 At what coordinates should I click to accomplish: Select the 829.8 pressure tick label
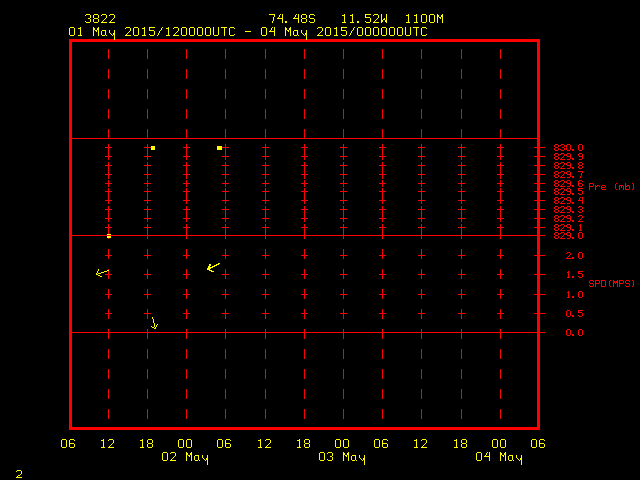click(x=568, y=165)
